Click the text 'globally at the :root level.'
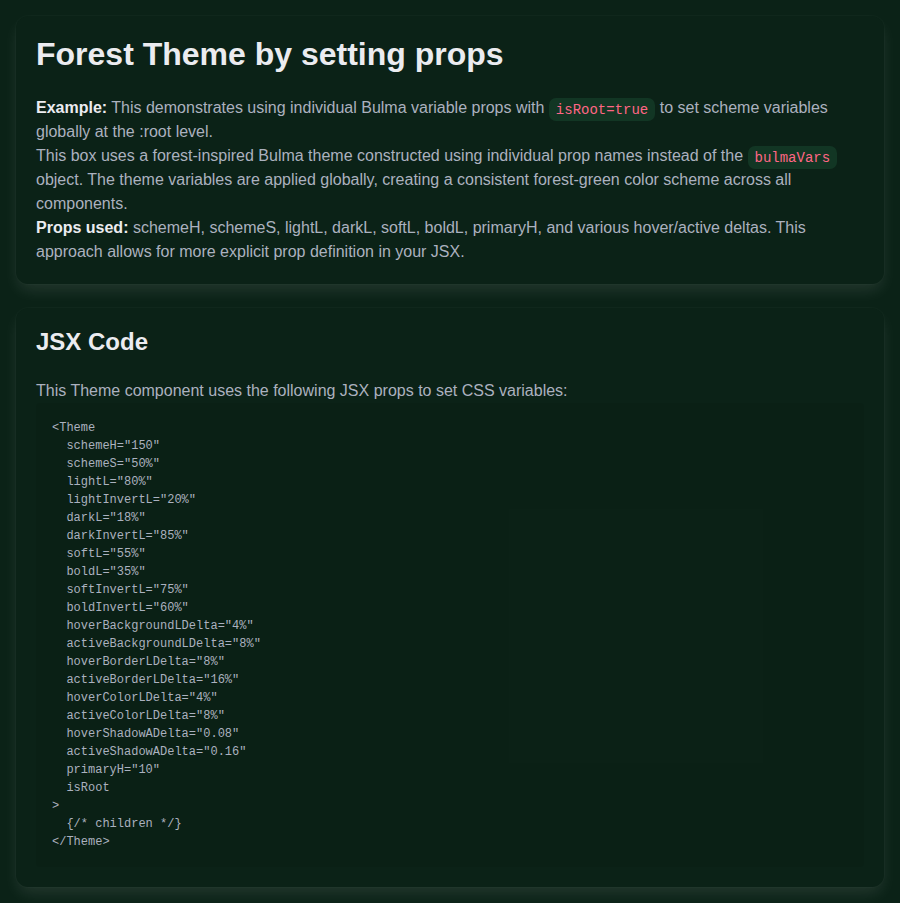 coord(124,131)
